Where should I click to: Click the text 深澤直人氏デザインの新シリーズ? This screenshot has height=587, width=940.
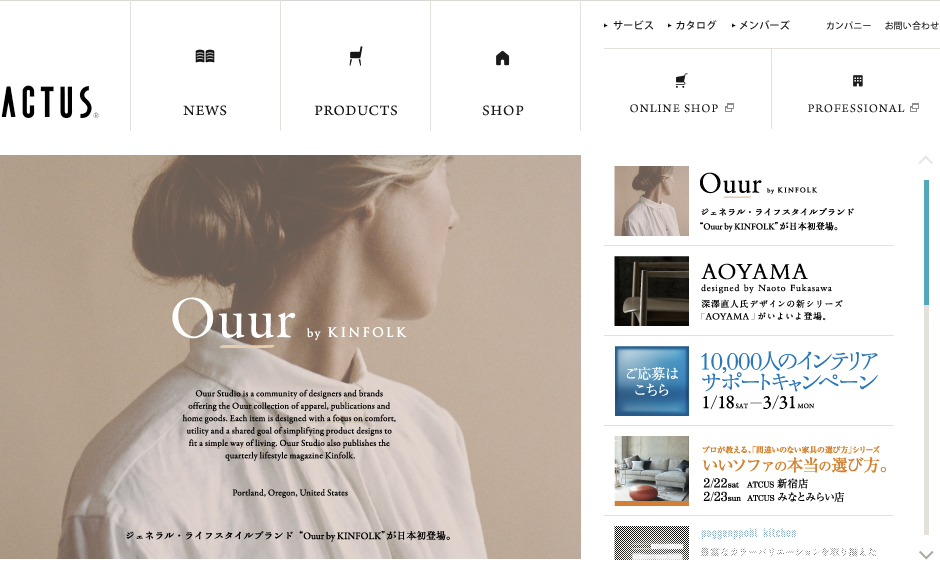point(772,304)
